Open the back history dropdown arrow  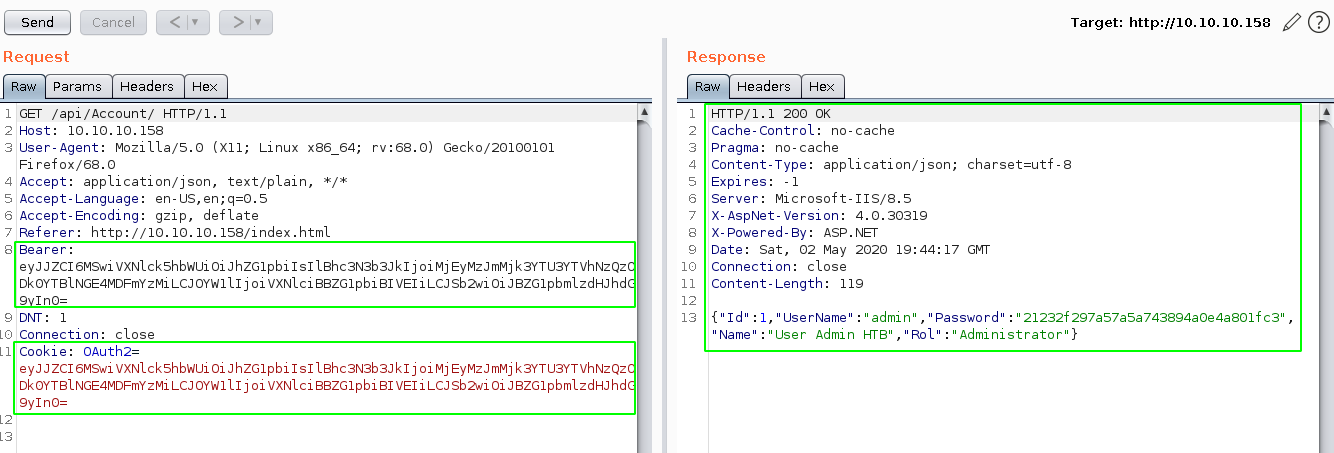click(x=194, y=22)
